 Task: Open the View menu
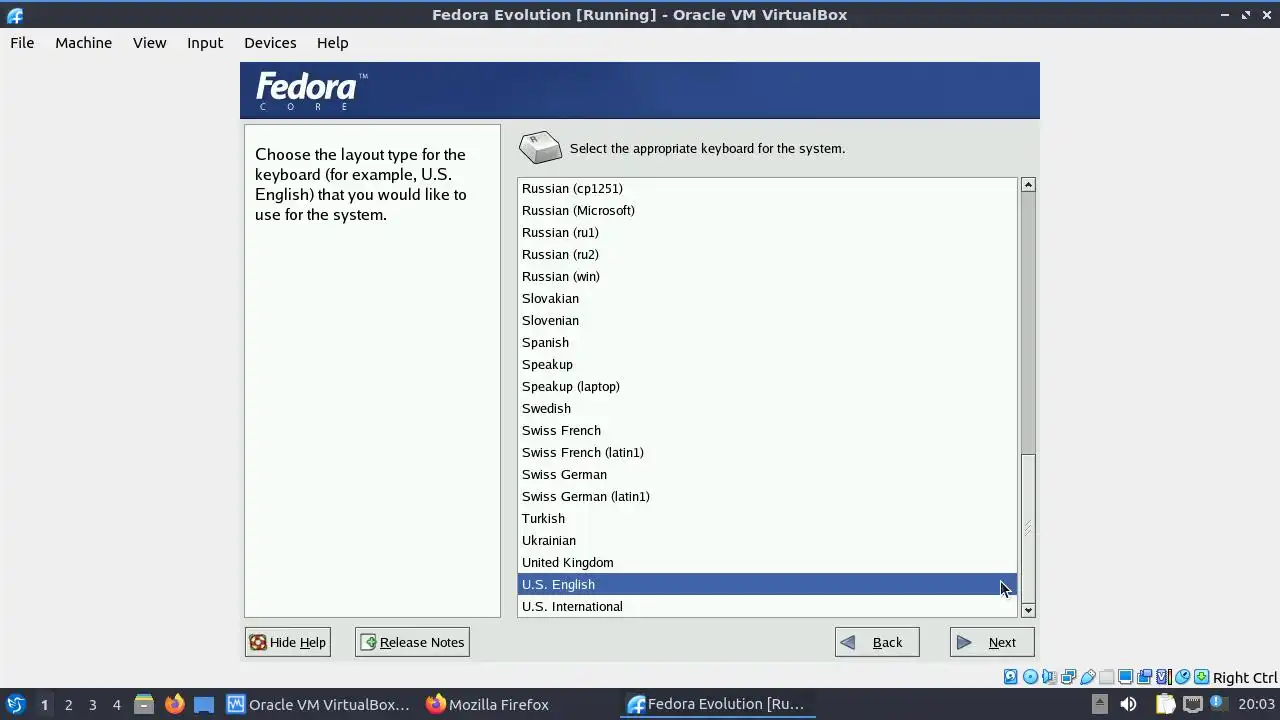click(x=150, y=43)
